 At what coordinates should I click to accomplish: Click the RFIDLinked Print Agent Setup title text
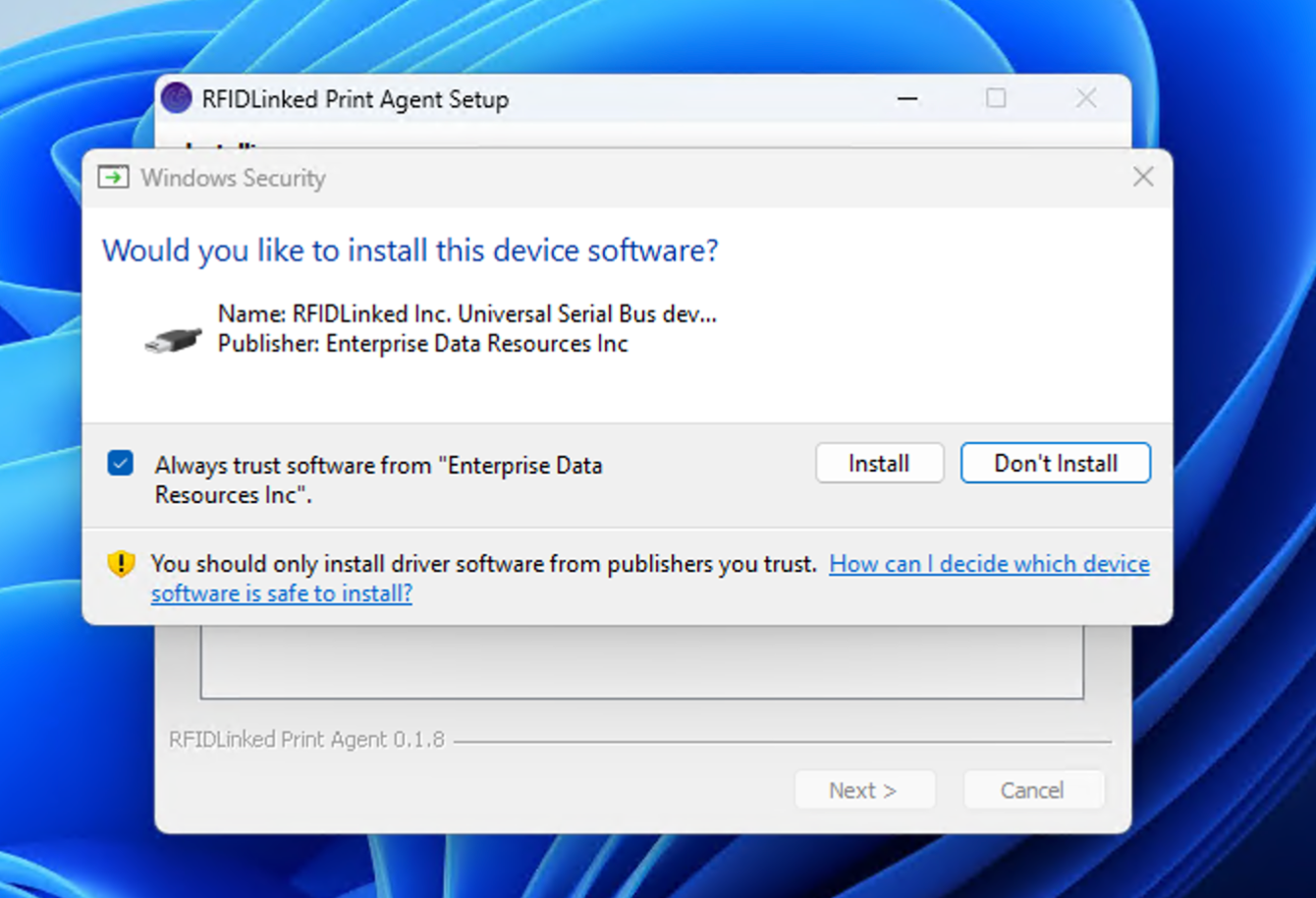(355, 99)
